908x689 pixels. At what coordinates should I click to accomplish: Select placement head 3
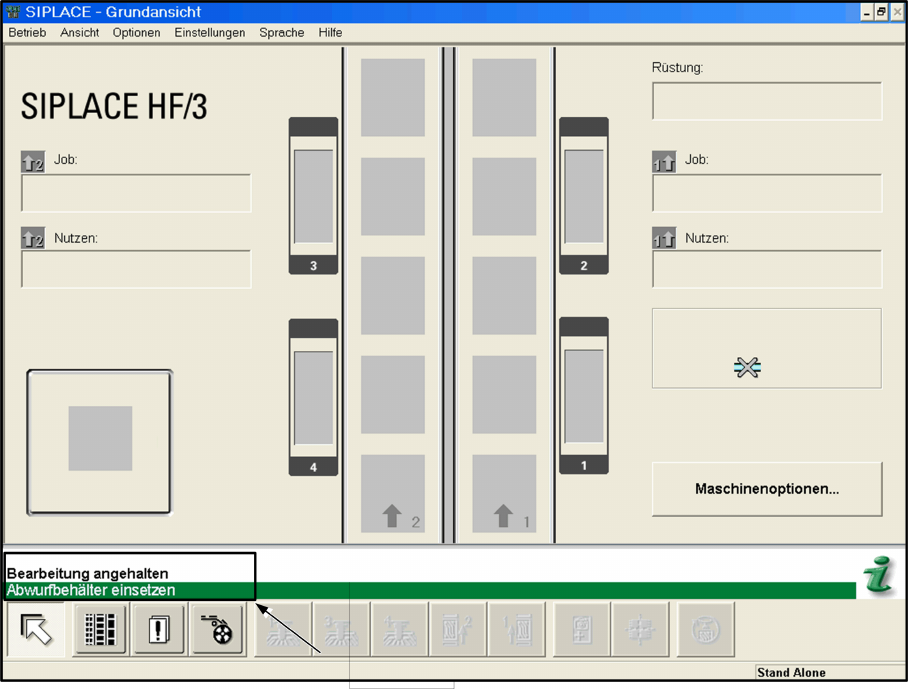click(313, 196)
